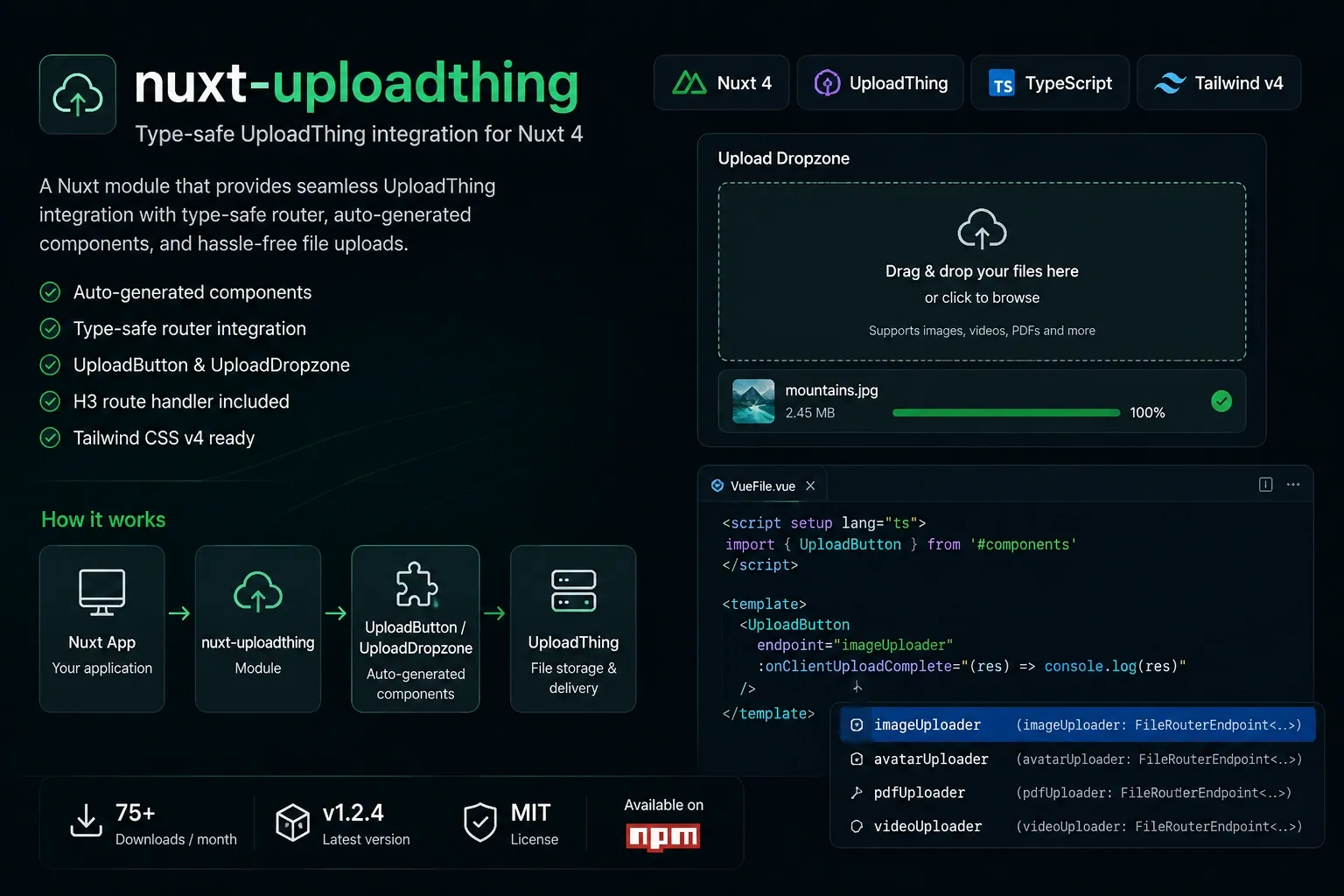Click the nuxt-uploadthing cloud logo icon

click(78, 94)
